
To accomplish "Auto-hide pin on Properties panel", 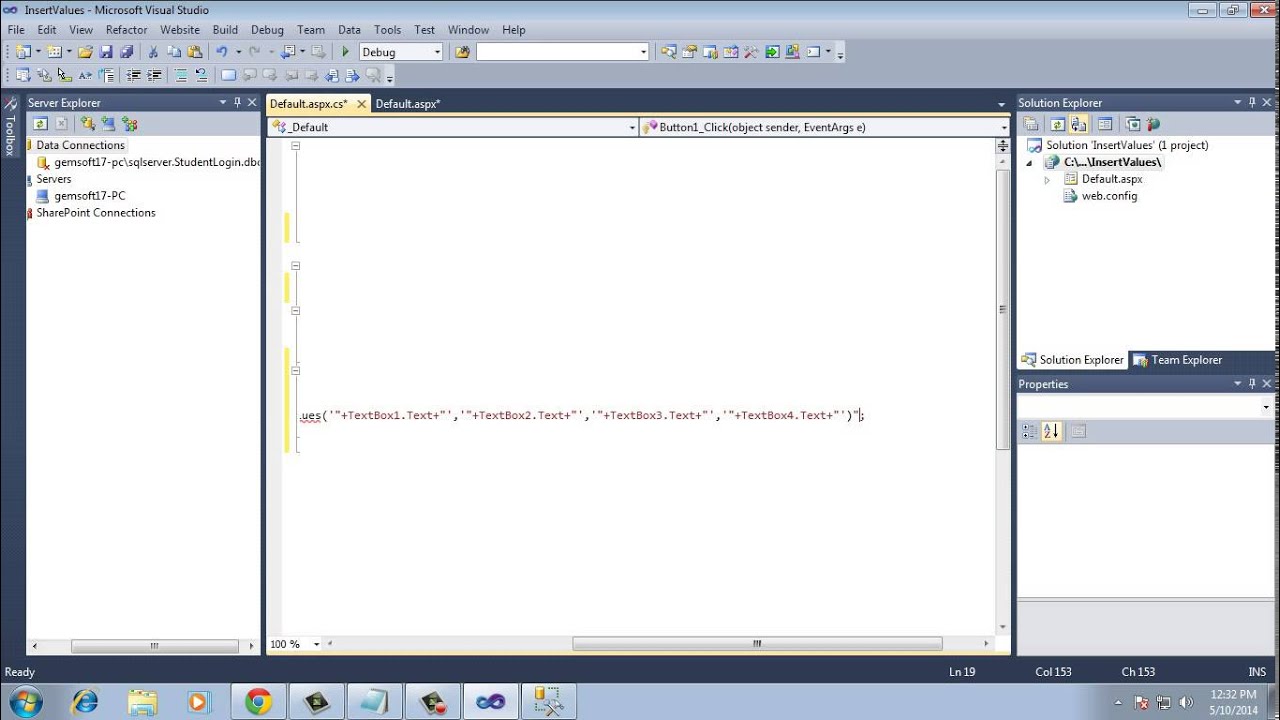I will 1251,383.
